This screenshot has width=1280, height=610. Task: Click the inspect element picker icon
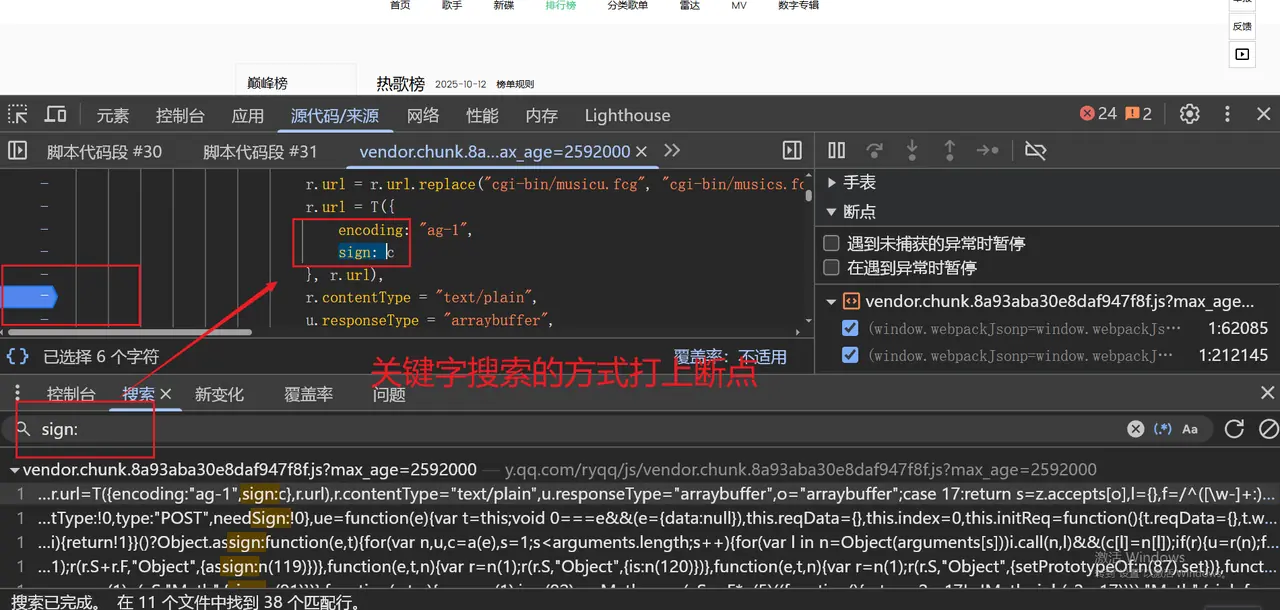[x=18, y=114]
